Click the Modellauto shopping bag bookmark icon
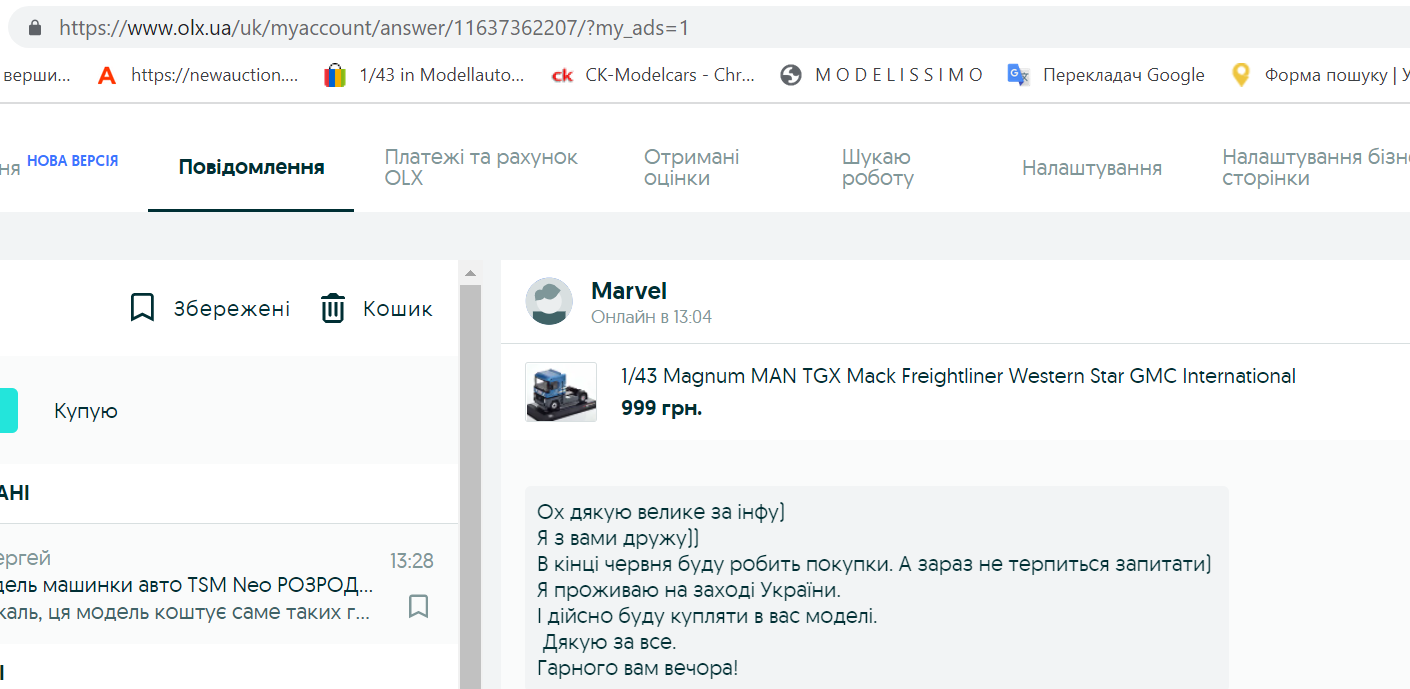Image resolution: width=1410 pixels, height=689 pixels. coord(335,75)
